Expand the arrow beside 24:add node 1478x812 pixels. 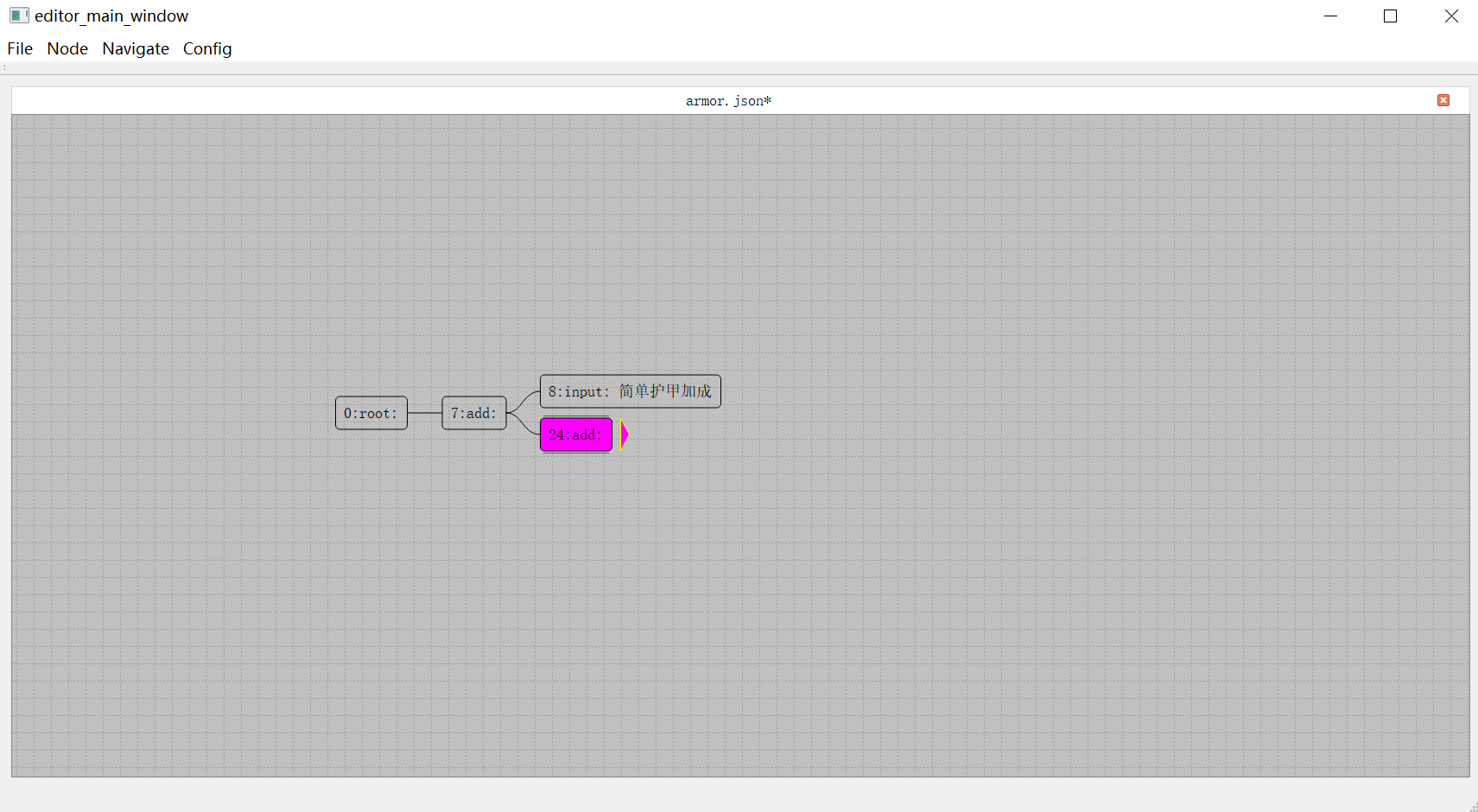(624, 435)
